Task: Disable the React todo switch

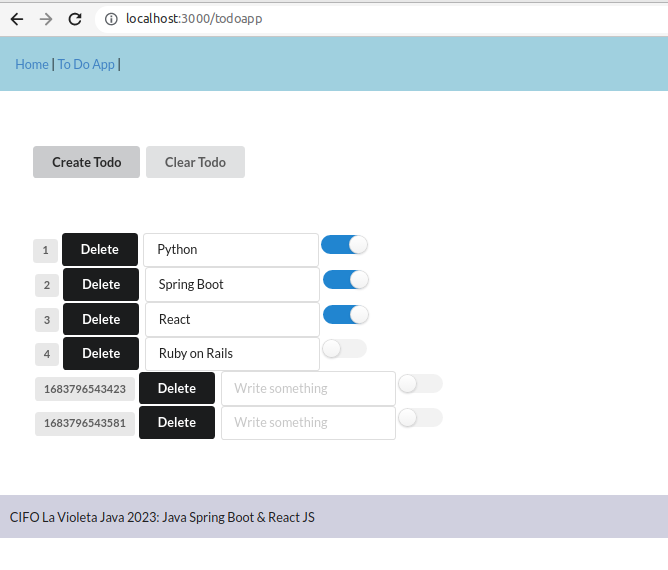Action: 346,315
